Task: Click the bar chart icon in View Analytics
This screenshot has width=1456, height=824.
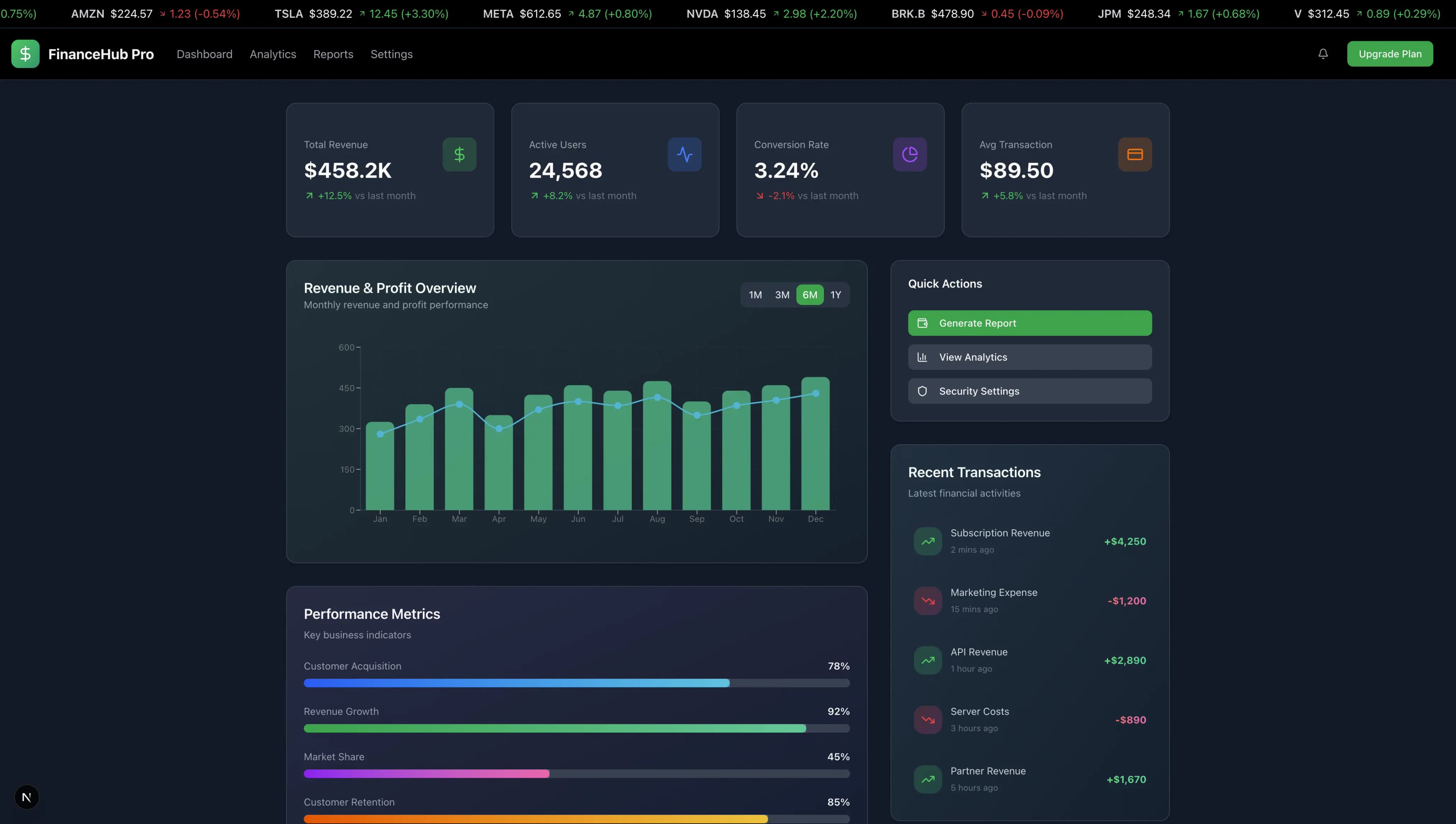Action: 922,357
